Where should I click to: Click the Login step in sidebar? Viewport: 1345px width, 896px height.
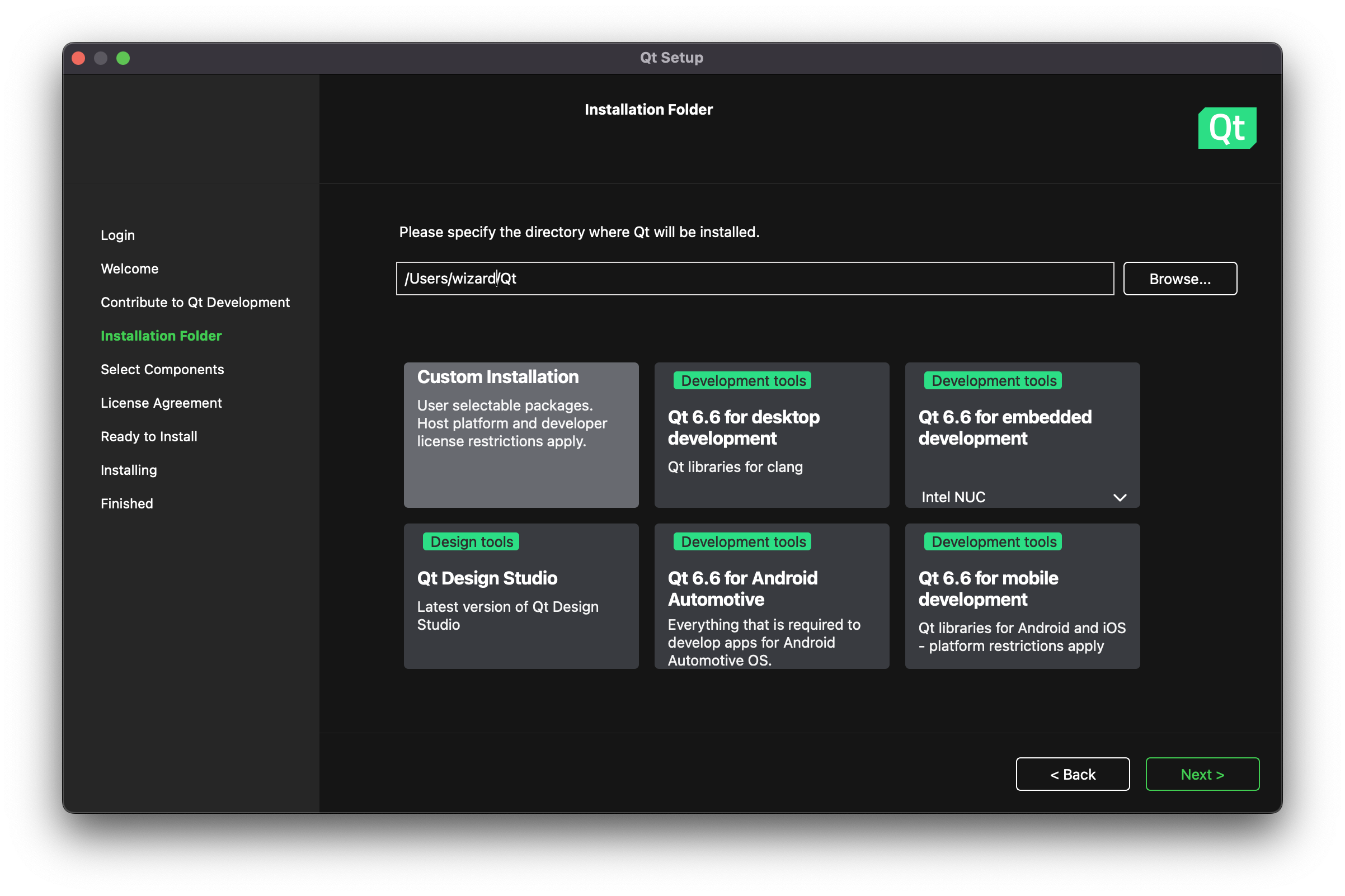pos(117,235)
